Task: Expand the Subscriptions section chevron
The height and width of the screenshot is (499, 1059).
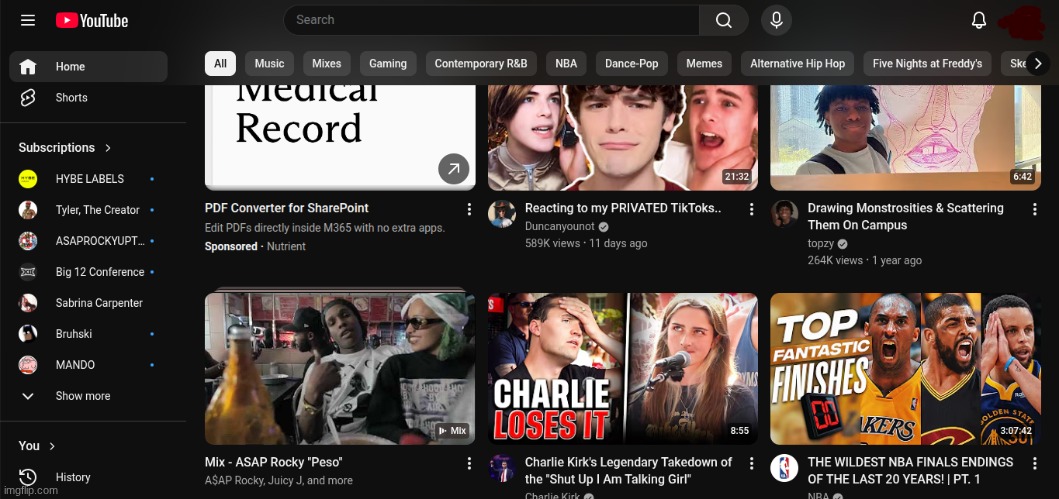Action: tap(108, 148)
